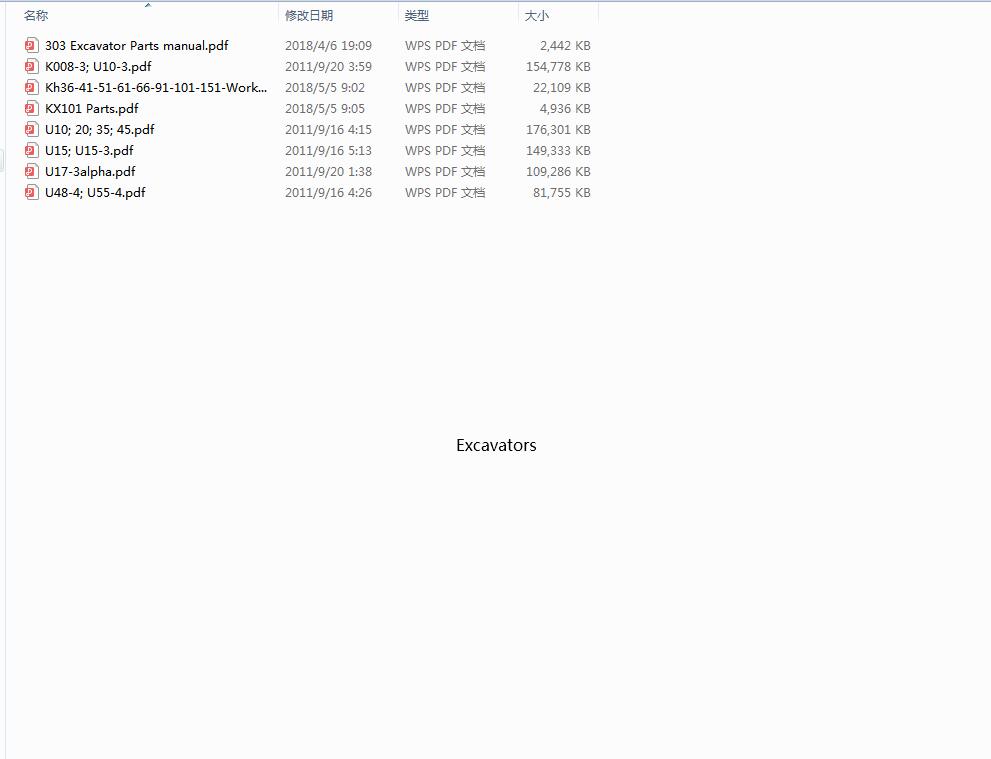Toggle sort arrow above the 名称 column
Screen dimensions: 991x759
148,6
